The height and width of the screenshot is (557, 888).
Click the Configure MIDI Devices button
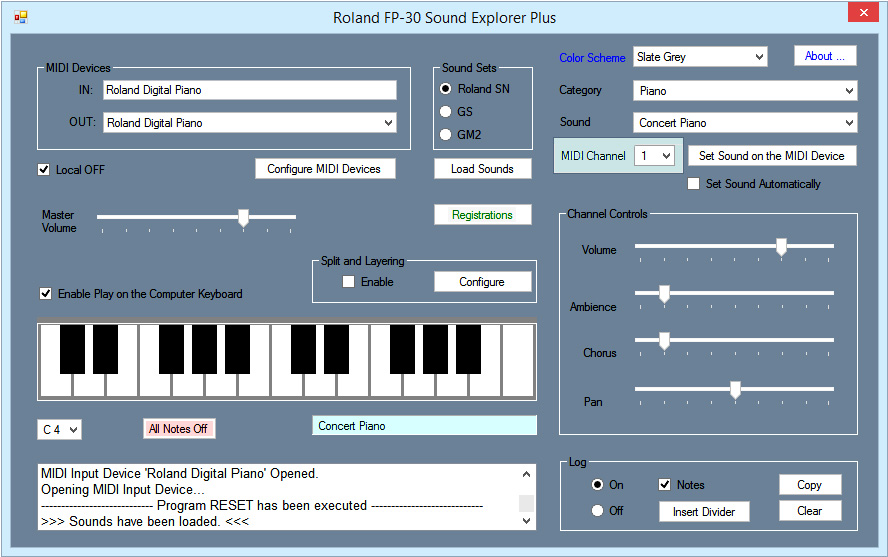(325, 169)
